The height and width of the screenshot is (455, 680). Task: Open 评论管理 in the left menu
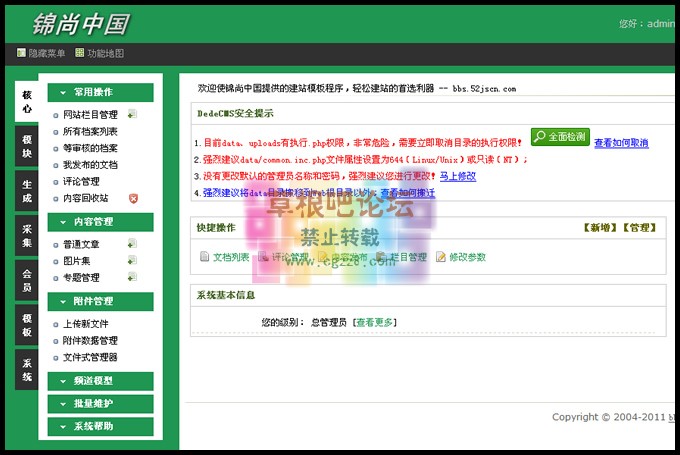[81, 181]
